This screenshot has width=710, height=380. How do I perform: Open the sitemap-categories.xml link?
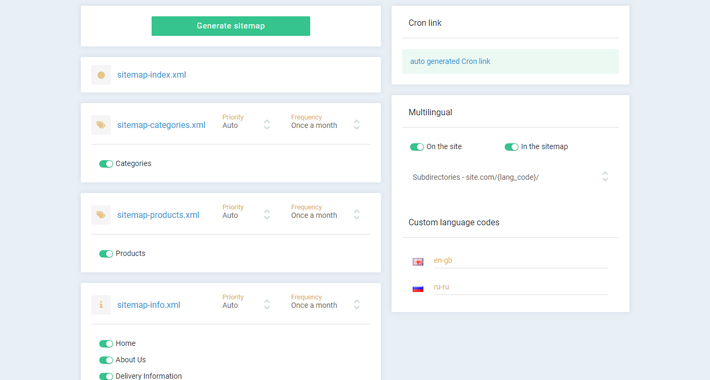pos(161,125)
